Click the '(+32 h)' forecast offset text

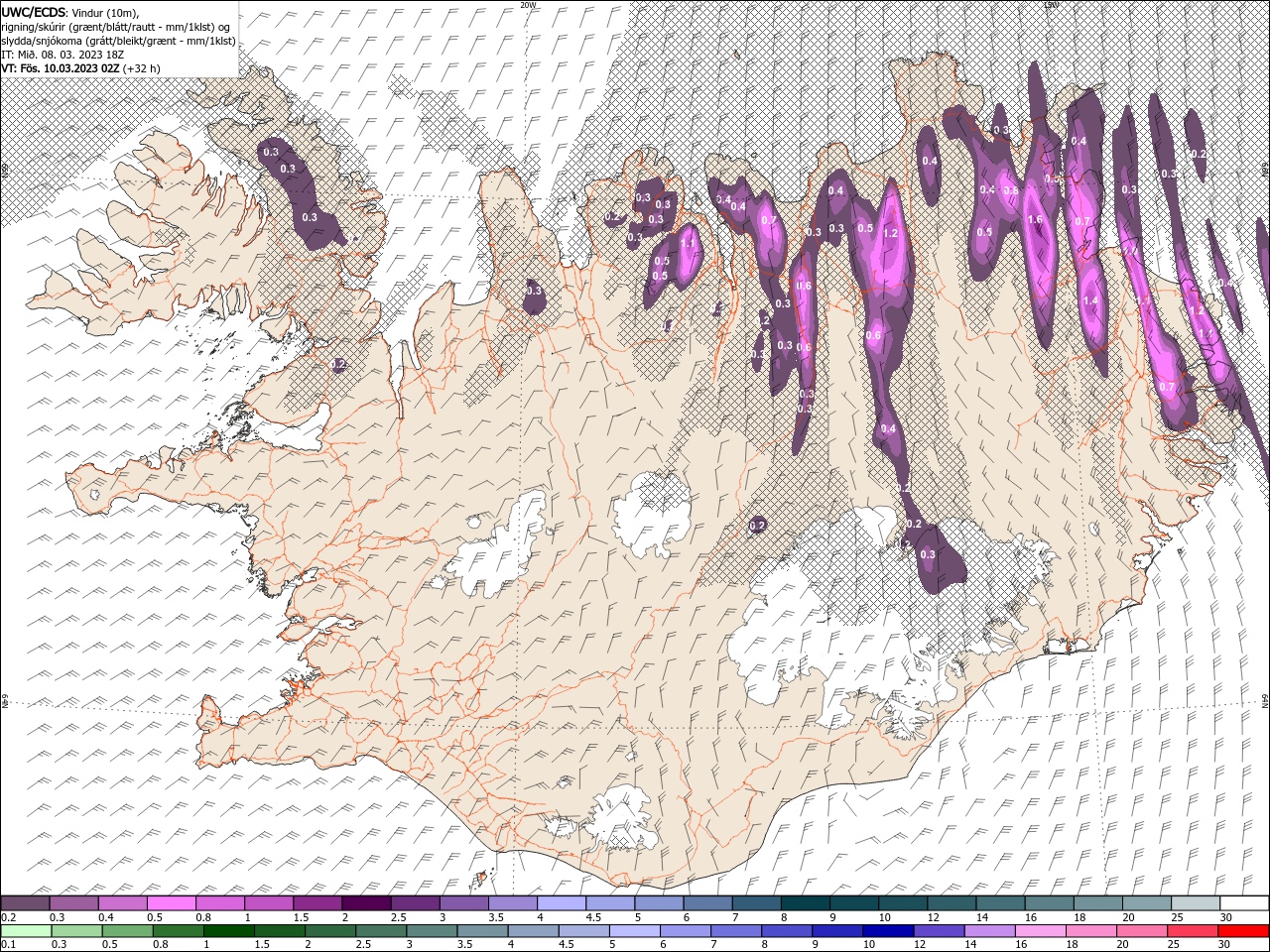click(142, 68)
